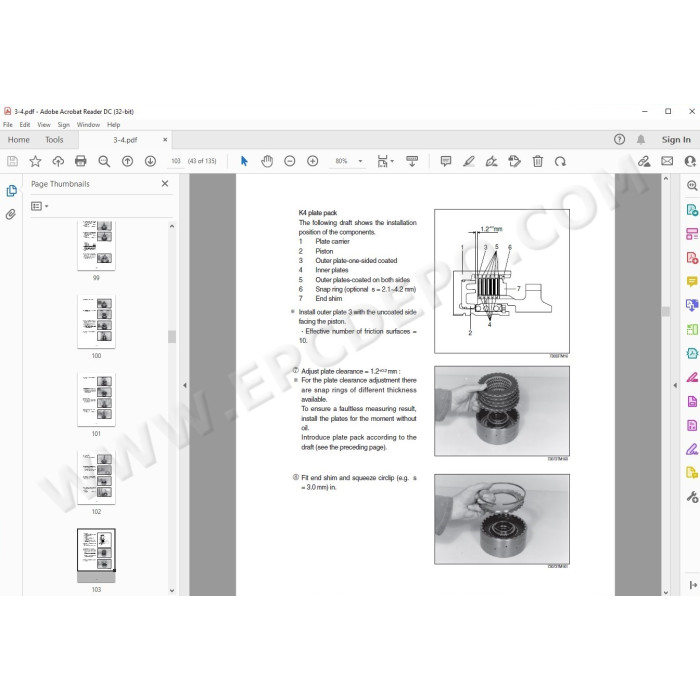This screenshot has width=700, height=700.
Task: Open More Tools wrench icon
Action: coord(692,497)
